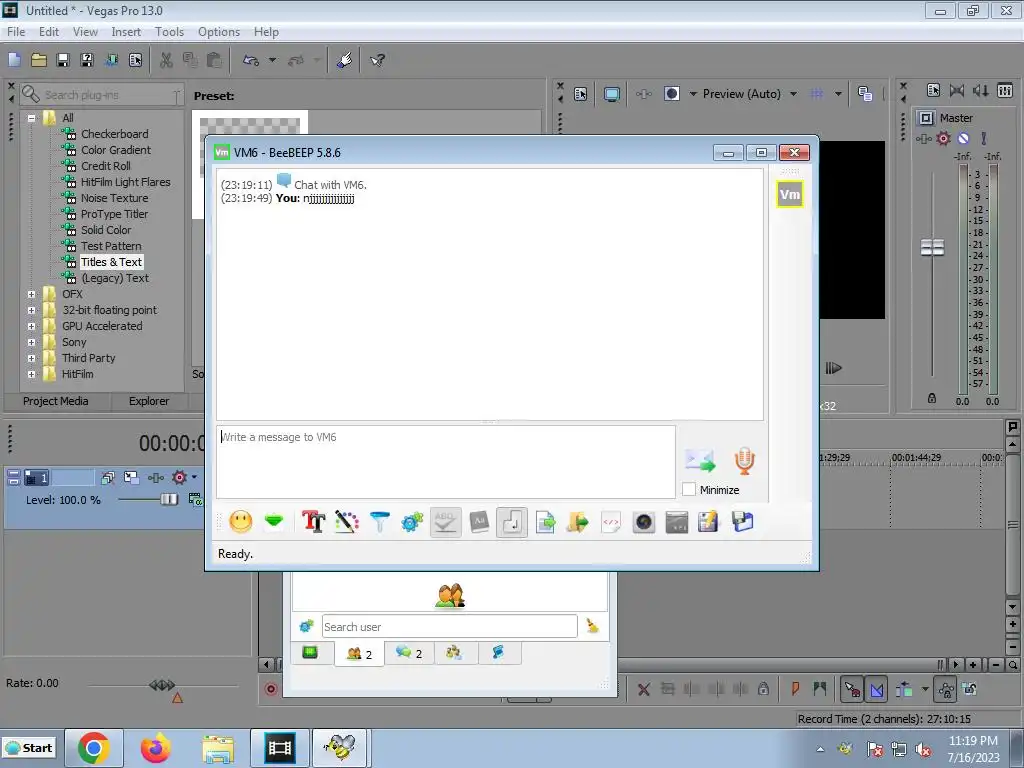Click the Start button on the taskbar
Screen dimensions: 1024x768
coord(29,748)
